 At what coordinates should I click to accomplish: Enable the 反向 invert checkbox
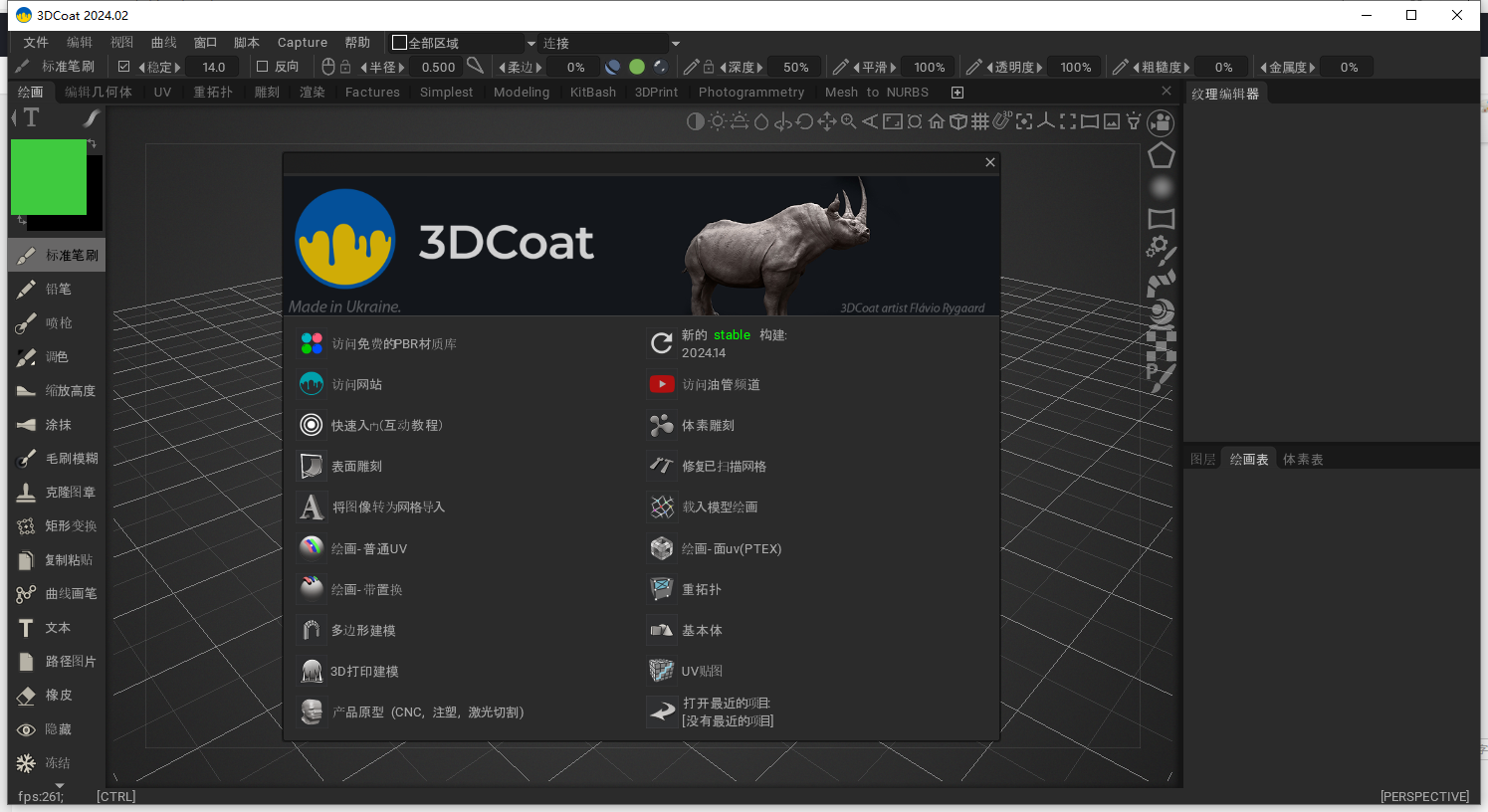263,67
